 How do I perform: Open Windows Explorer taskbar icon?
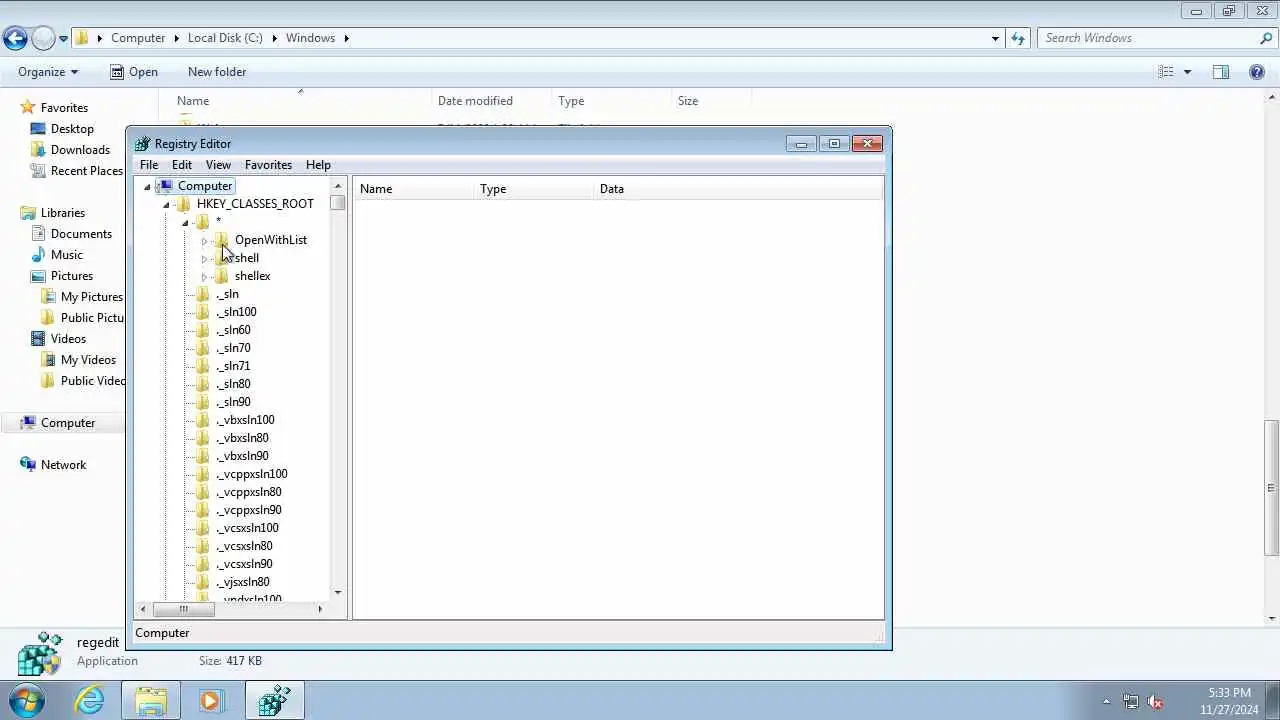tap(151, 700)
